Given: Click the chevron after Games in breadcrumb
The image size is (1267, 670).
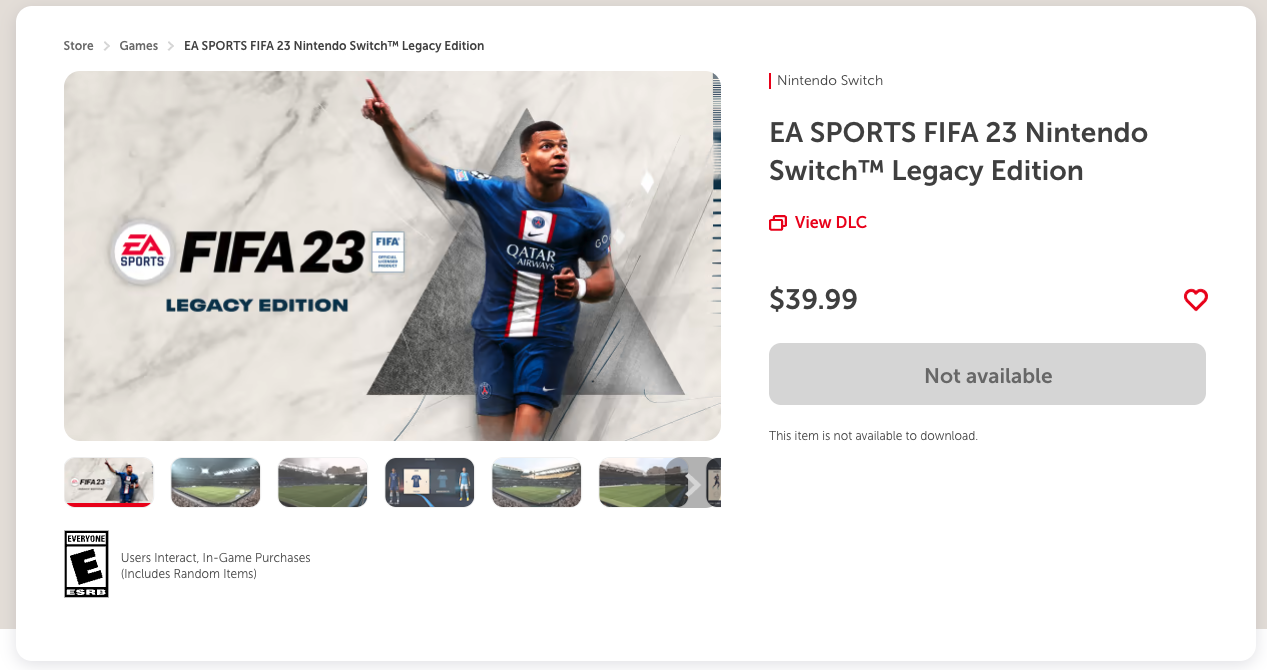Looking at the screenshot, I should point(171,46).
